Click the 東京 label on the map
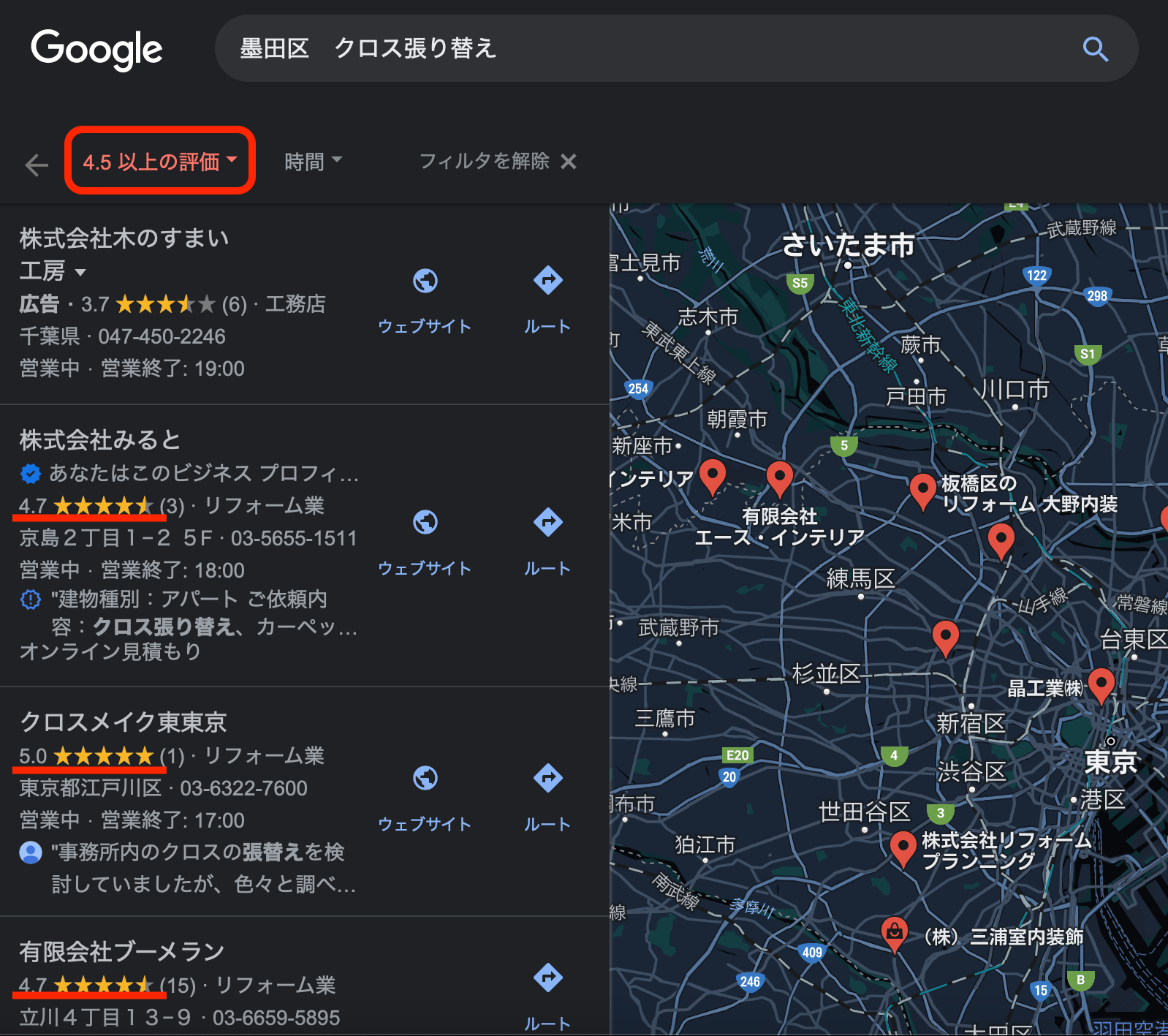 coord(1110,761)
